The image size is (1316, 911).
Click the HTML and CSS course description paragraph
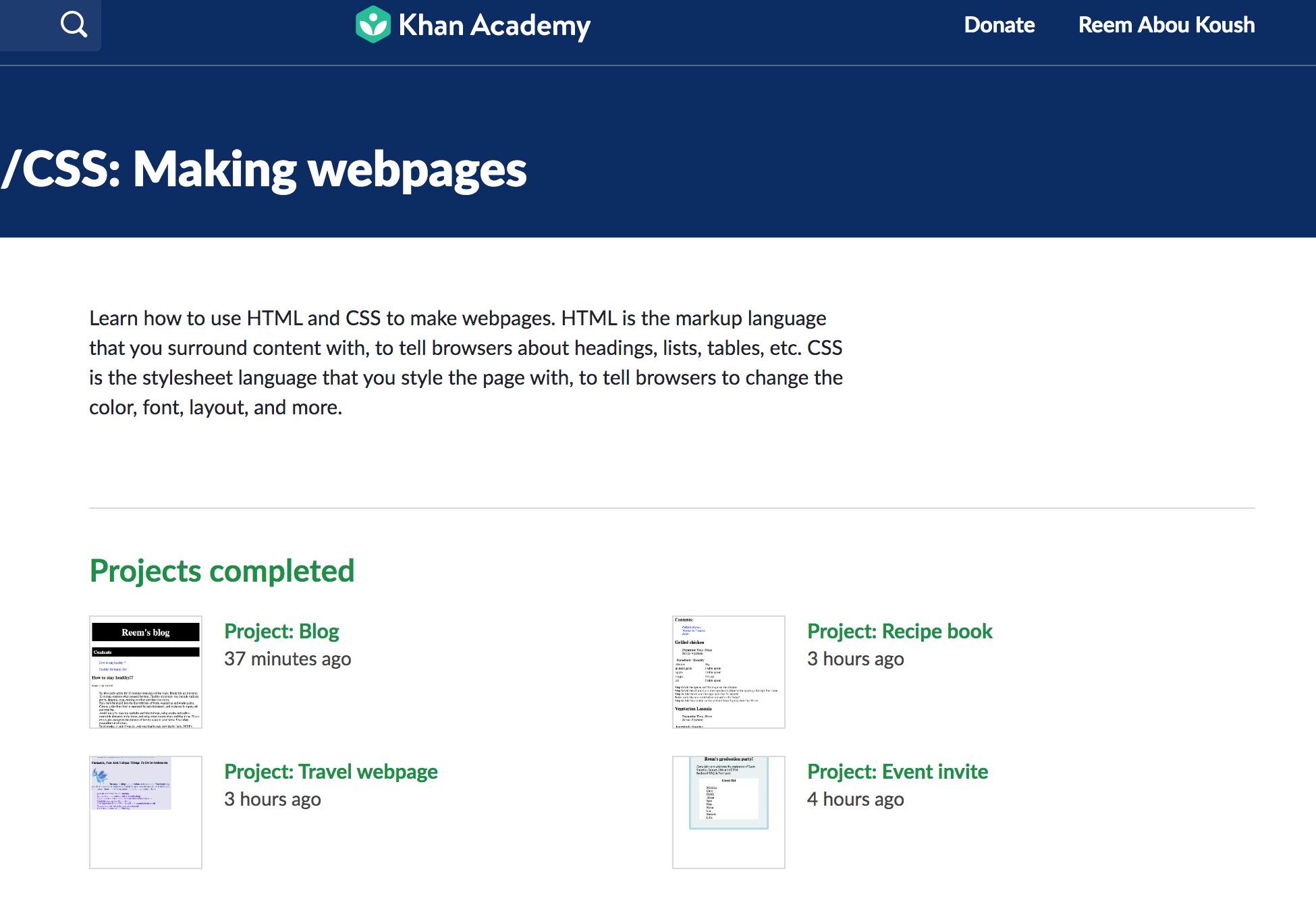(x=466, y=362)
